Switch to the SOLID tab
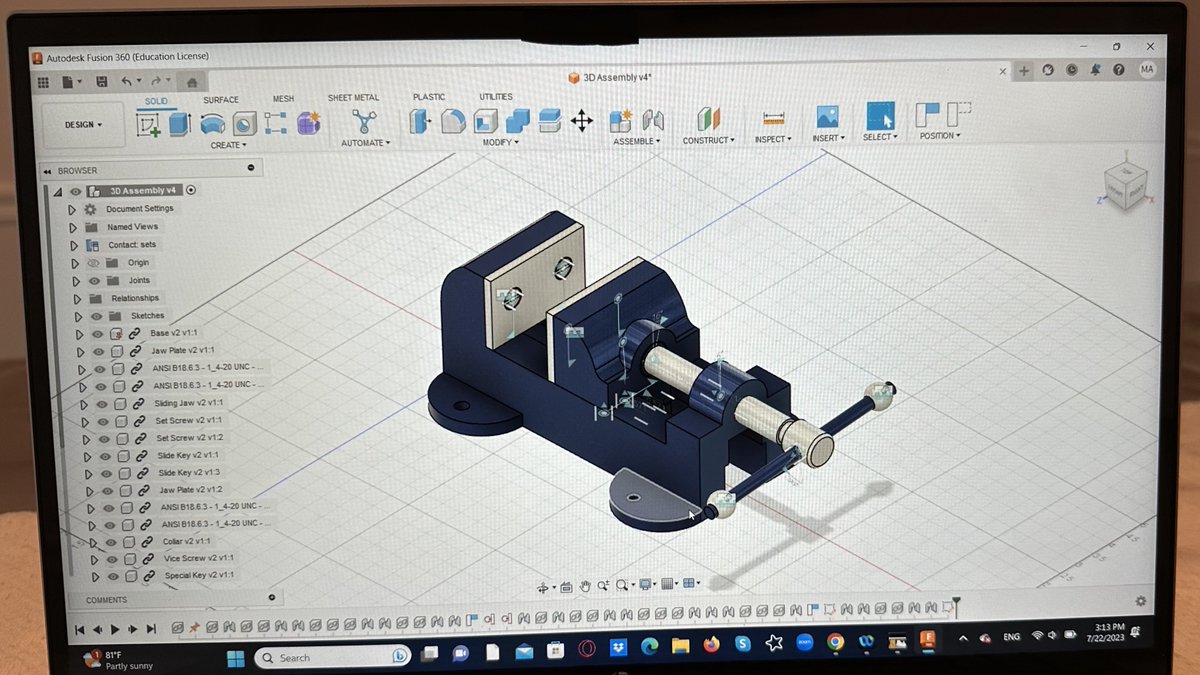The width and height of the screenshot is (1200, 675). (156, 101)
